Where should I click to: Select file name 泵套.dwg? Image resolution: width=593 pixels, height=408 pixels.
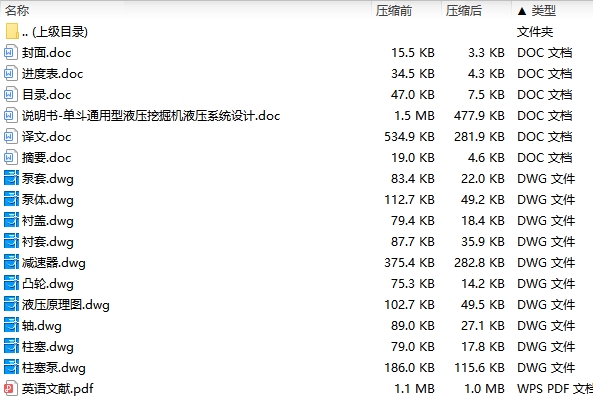click(x=48, y=179)
